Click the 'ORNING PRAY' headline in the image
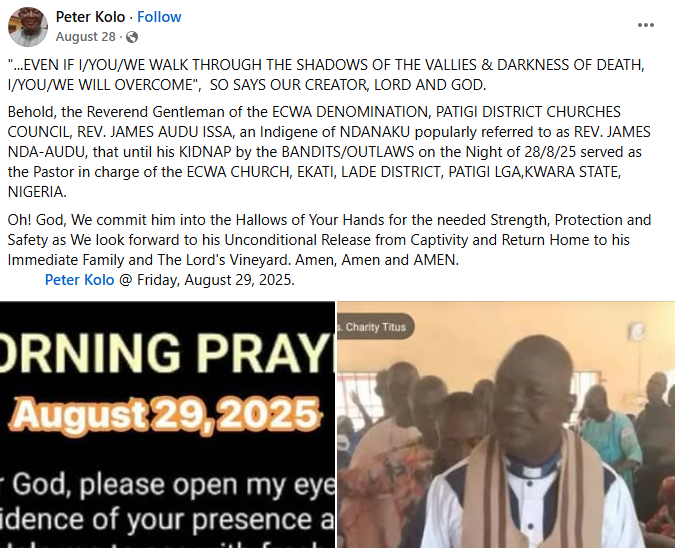The image size is (675, 548). point(167,353)
